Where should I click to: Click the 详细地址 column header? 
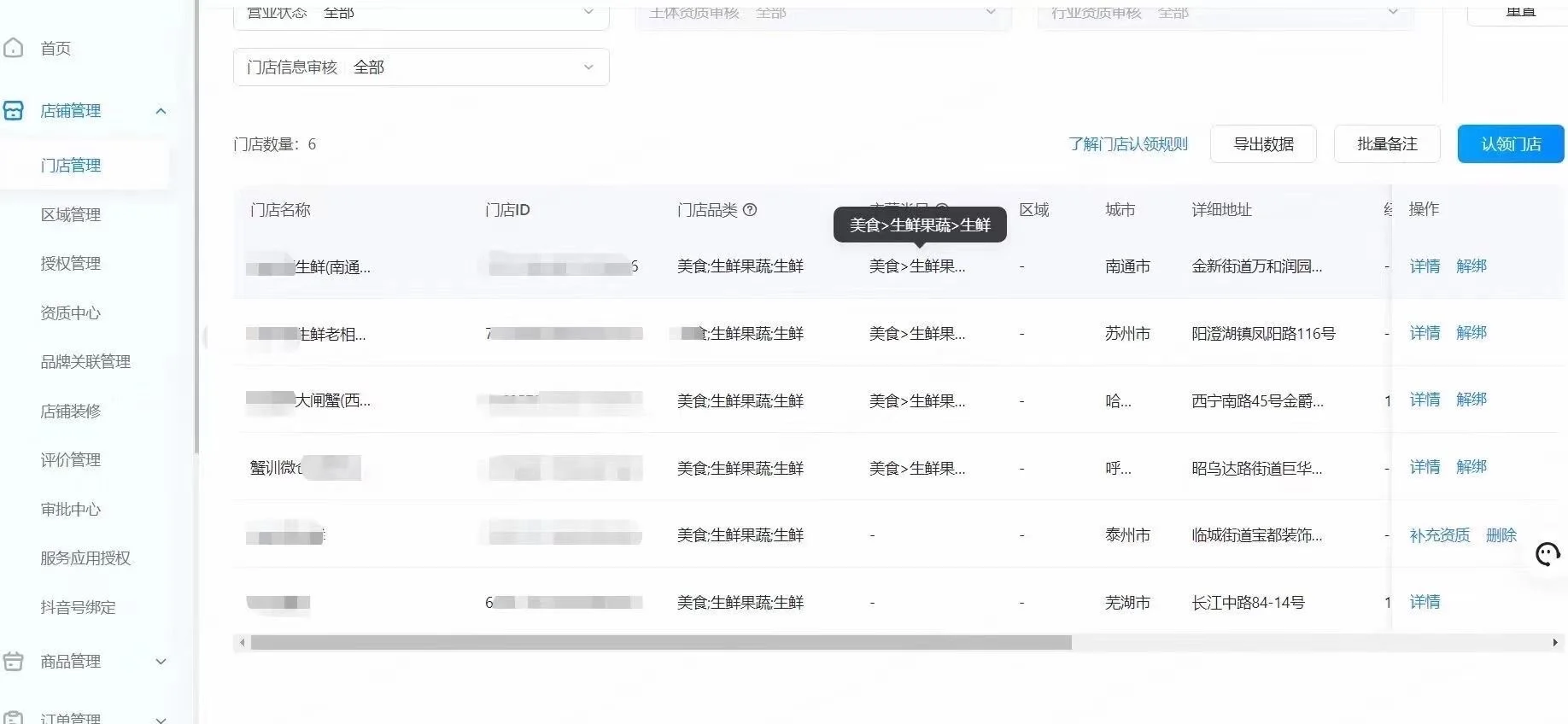1221,210
